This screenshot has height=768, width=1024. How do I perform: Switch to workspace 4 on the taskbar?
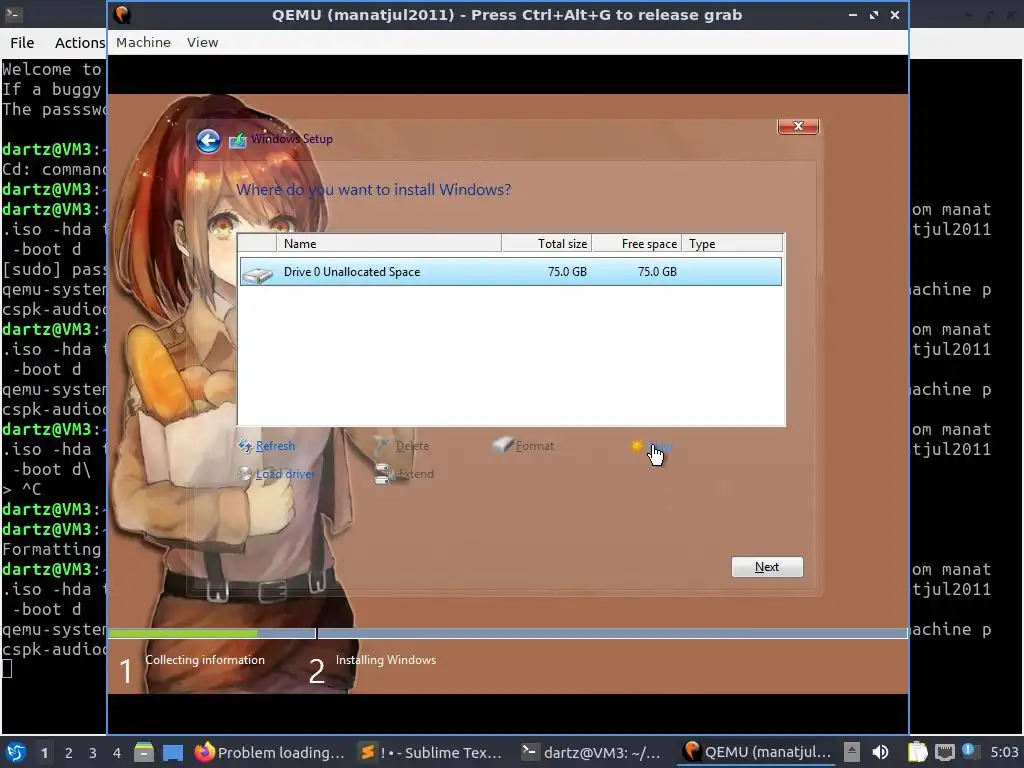point(117,753)
